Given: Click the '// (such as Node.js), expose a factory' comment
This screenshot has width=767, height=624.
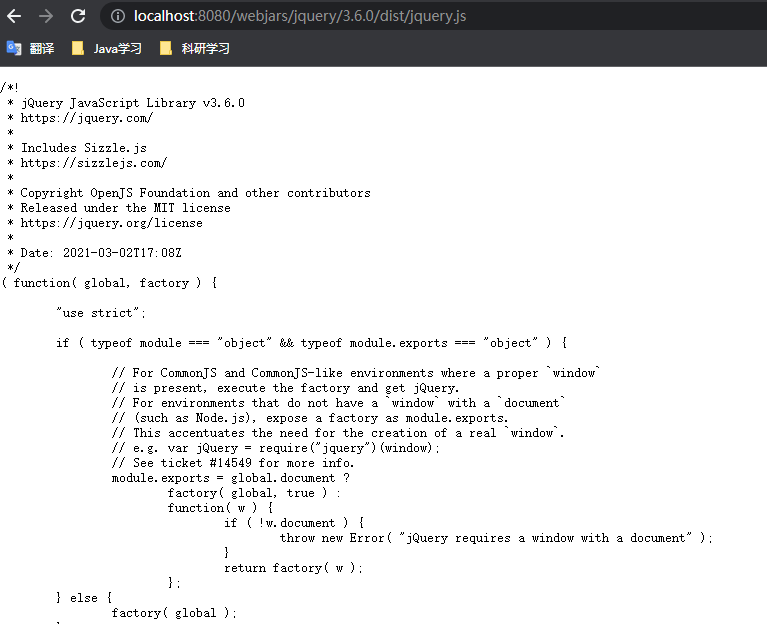Looking at the screenshot, I should point(310,418).
